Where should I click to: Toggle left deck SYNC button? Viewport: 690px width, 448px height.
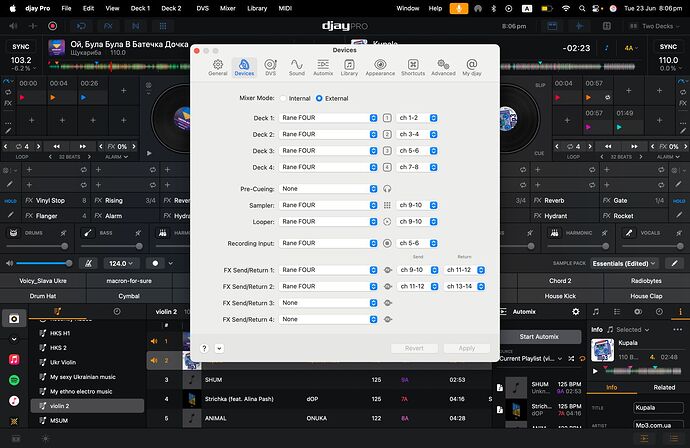(x=21, y=47)
